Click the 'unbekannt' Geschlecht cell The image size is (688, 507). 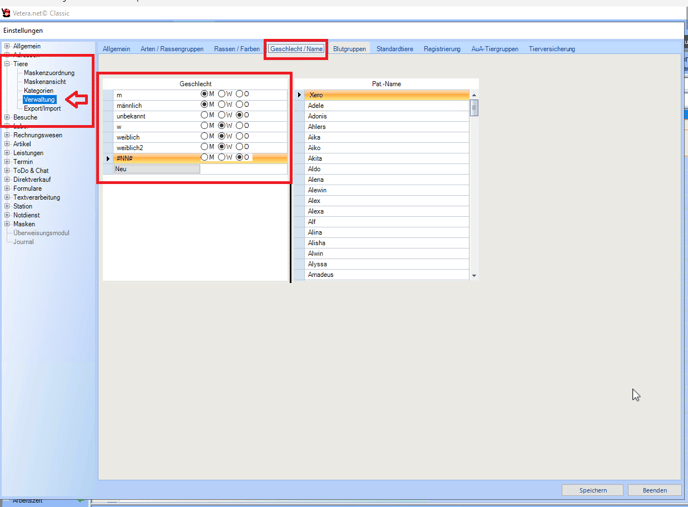tap(157, 116)
